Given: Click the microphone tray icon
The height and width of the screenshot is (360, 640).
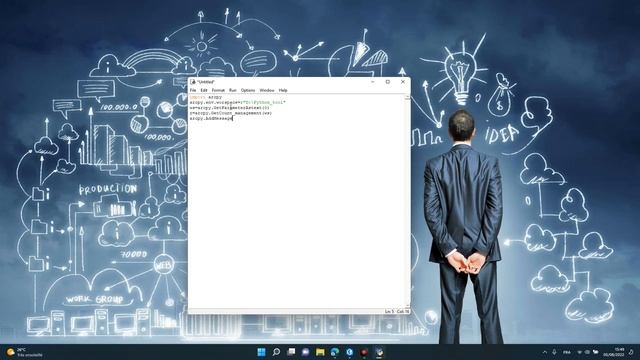Looking at the screenshot, I should pyautogui.click(x=554, y=352).
